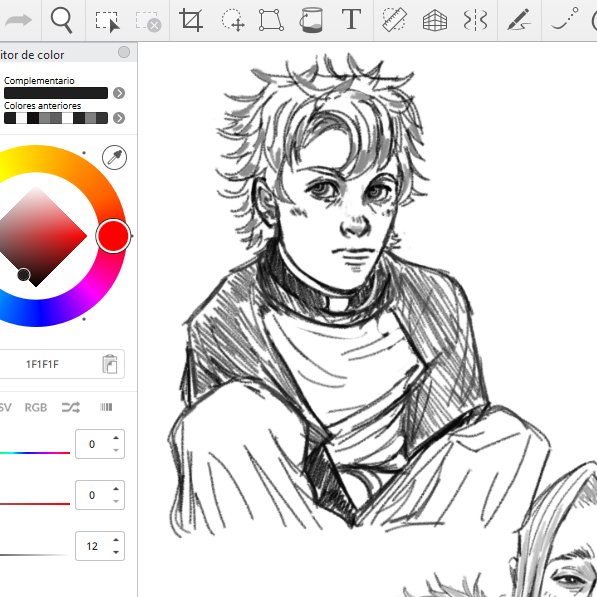Toggle the Steady Stroke pen tool
Image resolution: width=597 pixels, height=597 pixels.
click(519, 20)
